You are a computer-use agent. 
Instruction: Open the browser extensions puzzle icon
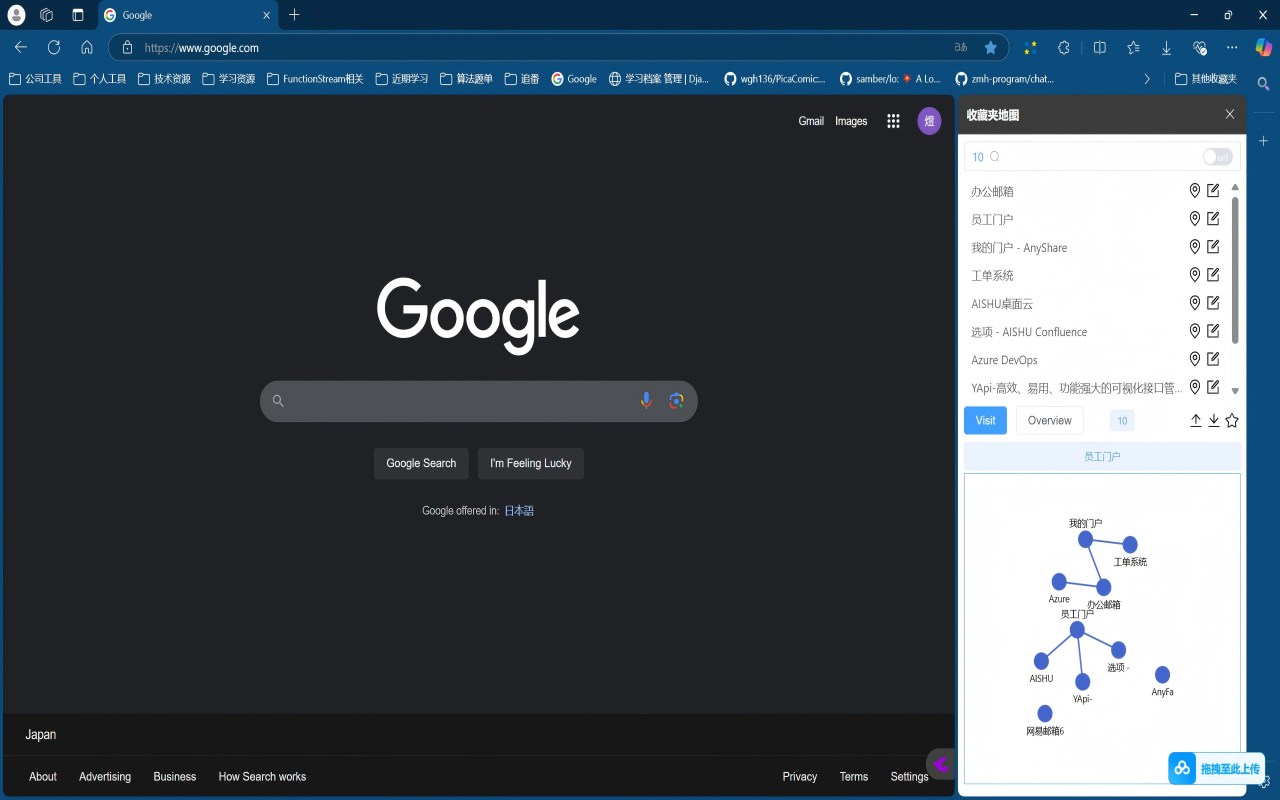[x=1064, y=47]
